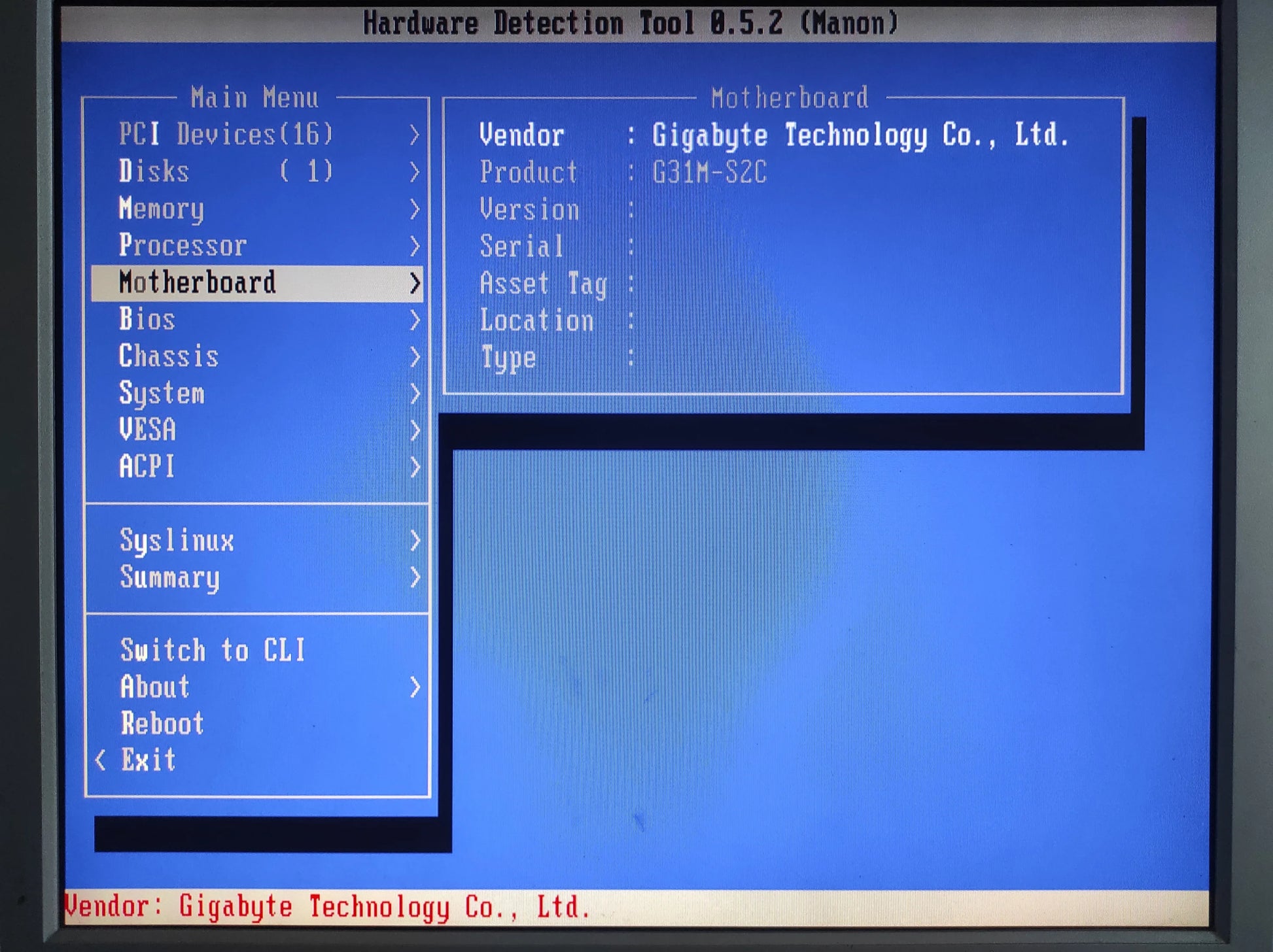Expand the Bios submenu chevron
Image resolution: width=1273 pixels, height=952 pixels.
[x=414, y=320]
